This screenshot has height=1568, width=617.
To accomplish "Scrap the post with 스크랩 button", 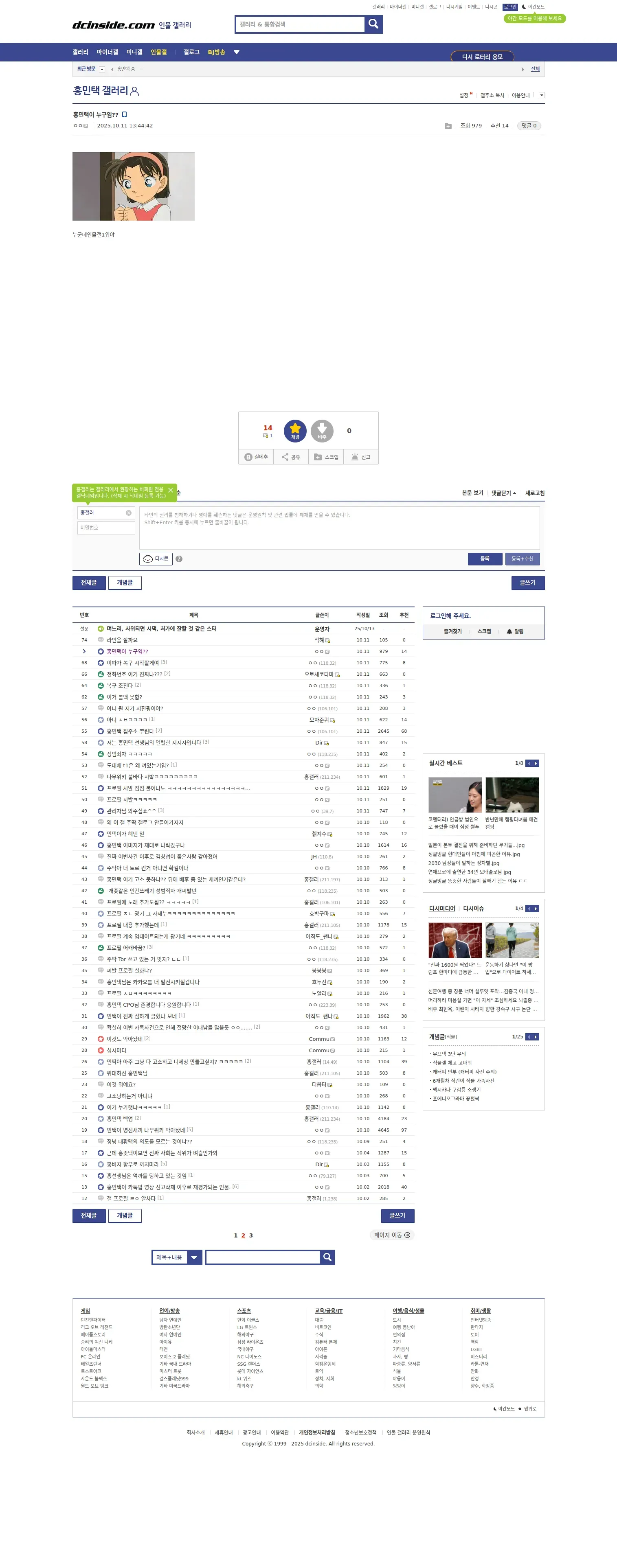I will (326, 457).
